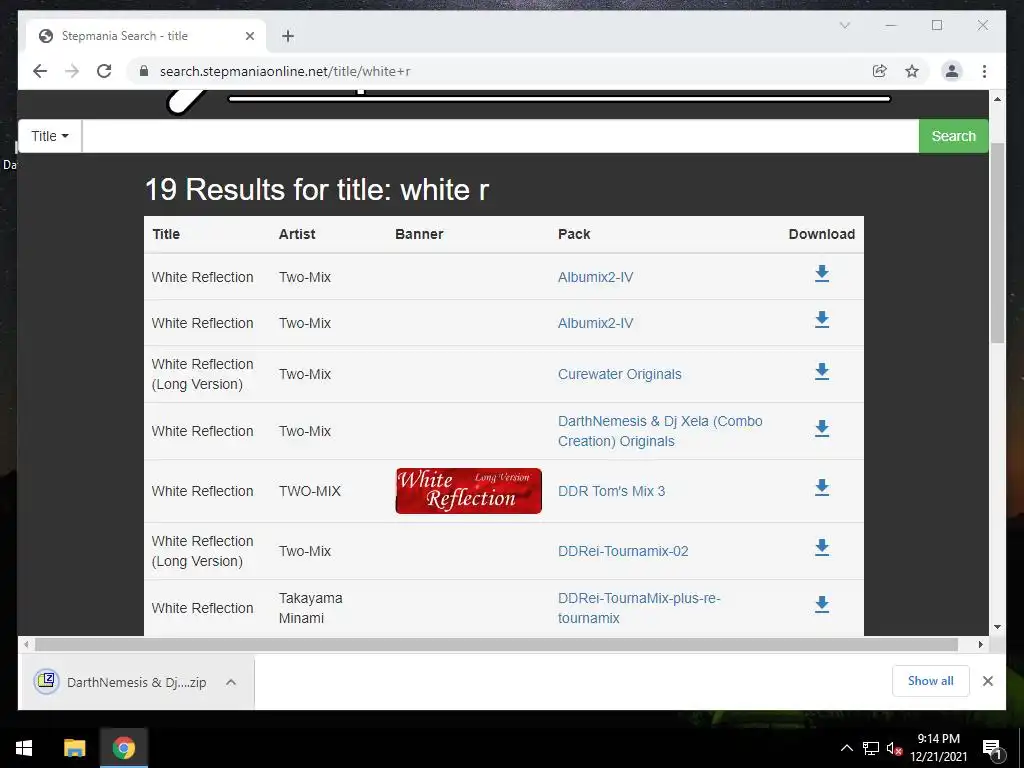This screenshot has height=768, width=1024.
Task: Click the Chrome taskbar icon
Action: point(123,748)
